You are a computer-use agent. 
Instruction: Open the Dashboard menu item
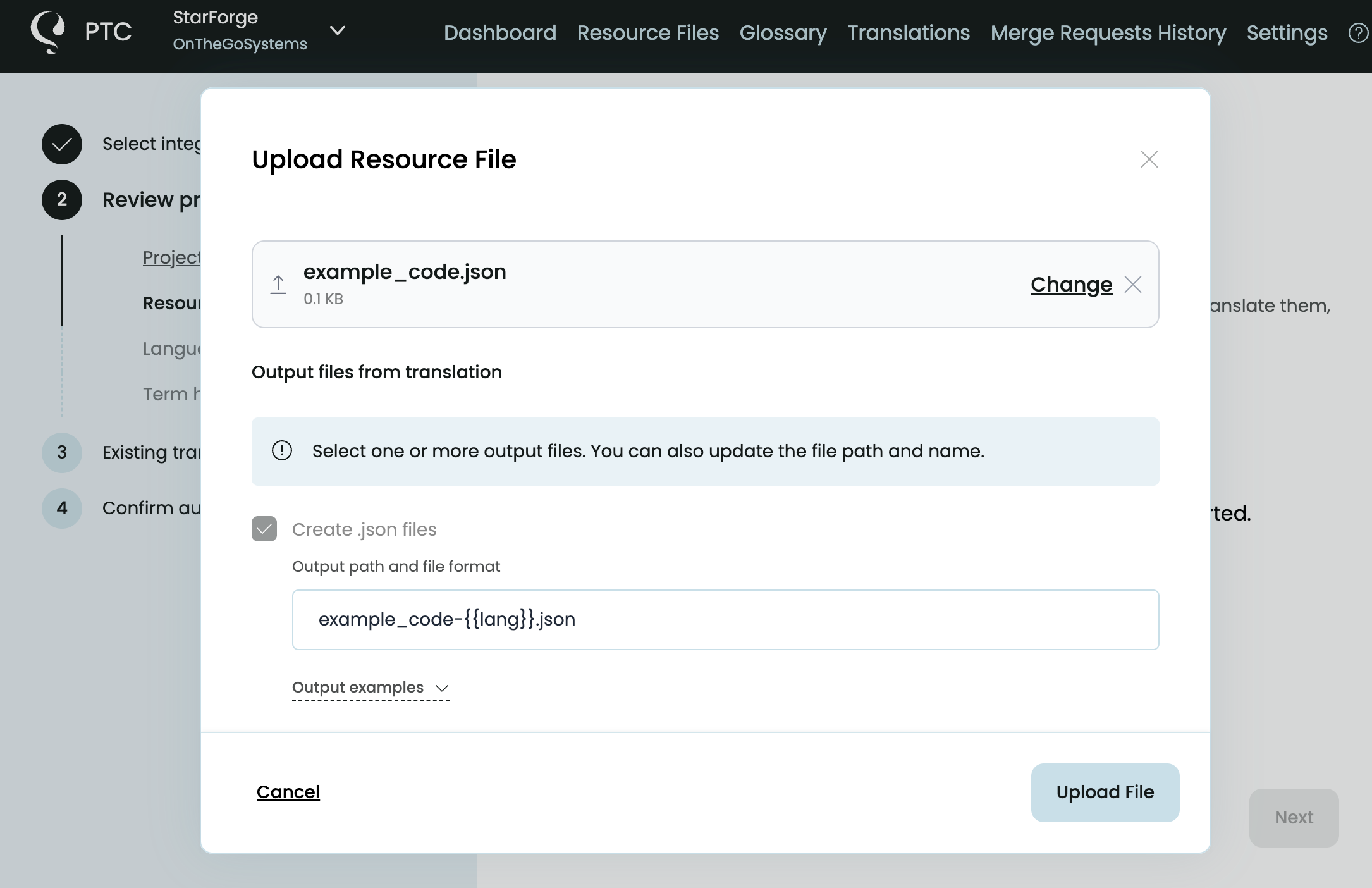pos(499,33)
